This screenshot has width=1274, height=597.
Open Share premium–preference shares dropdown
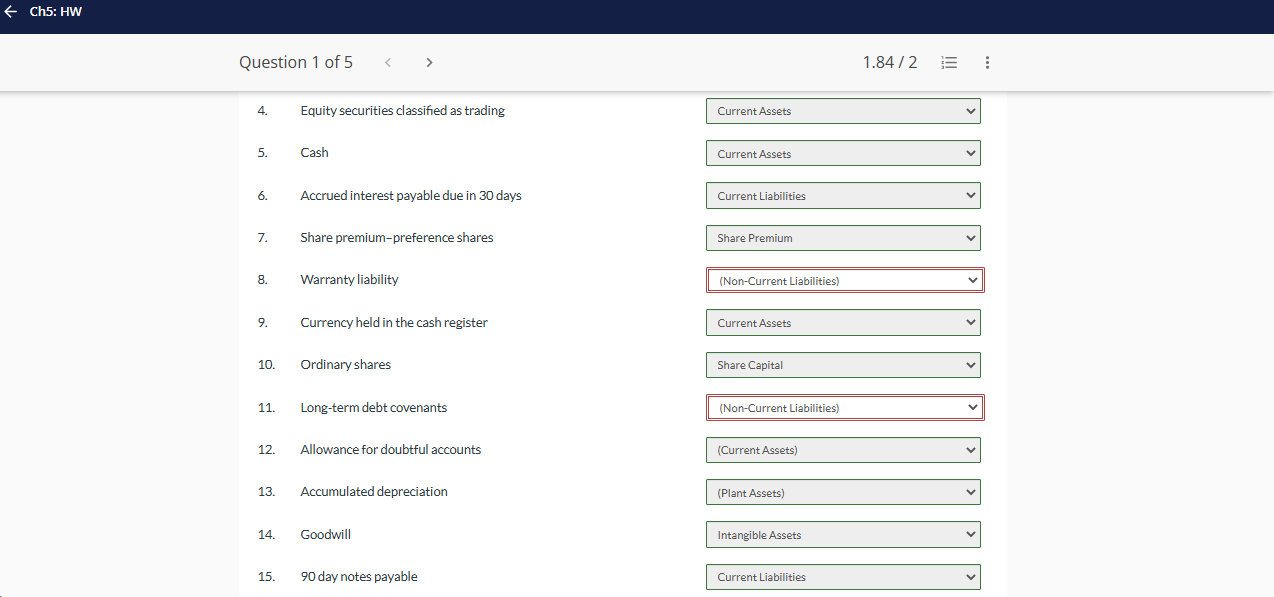(x=843, y=238)
